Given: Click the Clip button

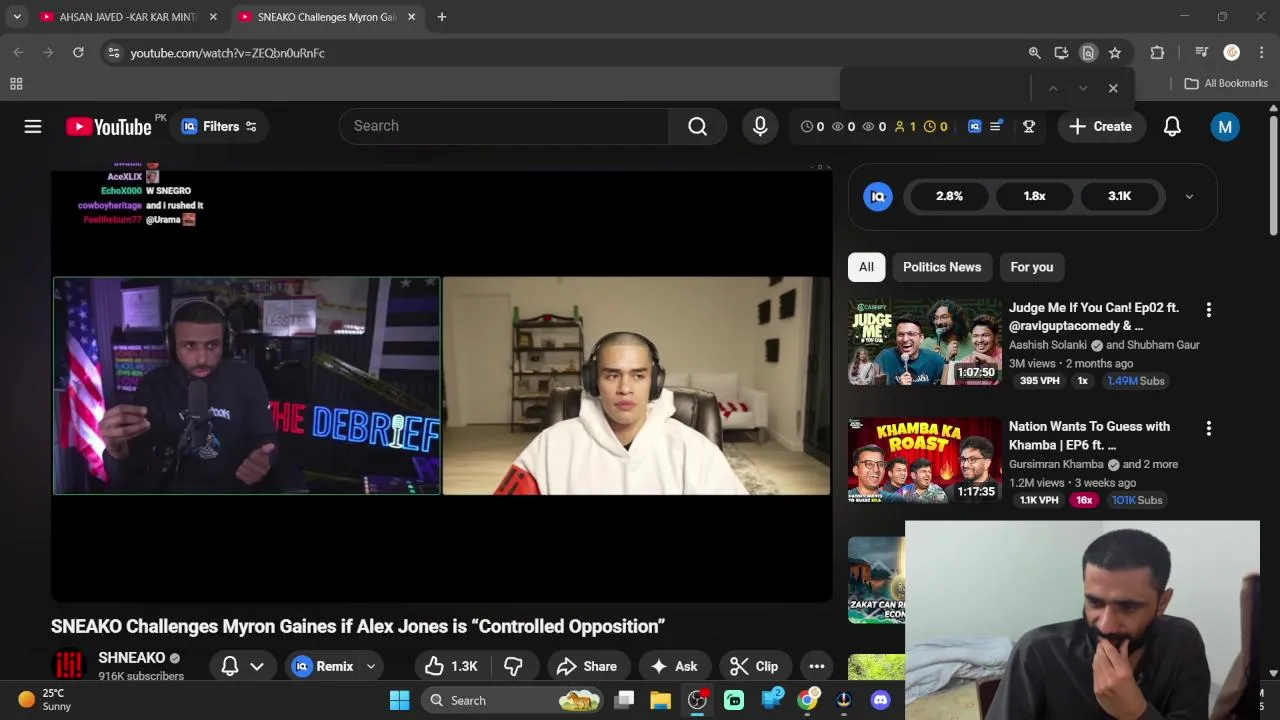Looking at the screenshot, I should [x=754, y=666].
